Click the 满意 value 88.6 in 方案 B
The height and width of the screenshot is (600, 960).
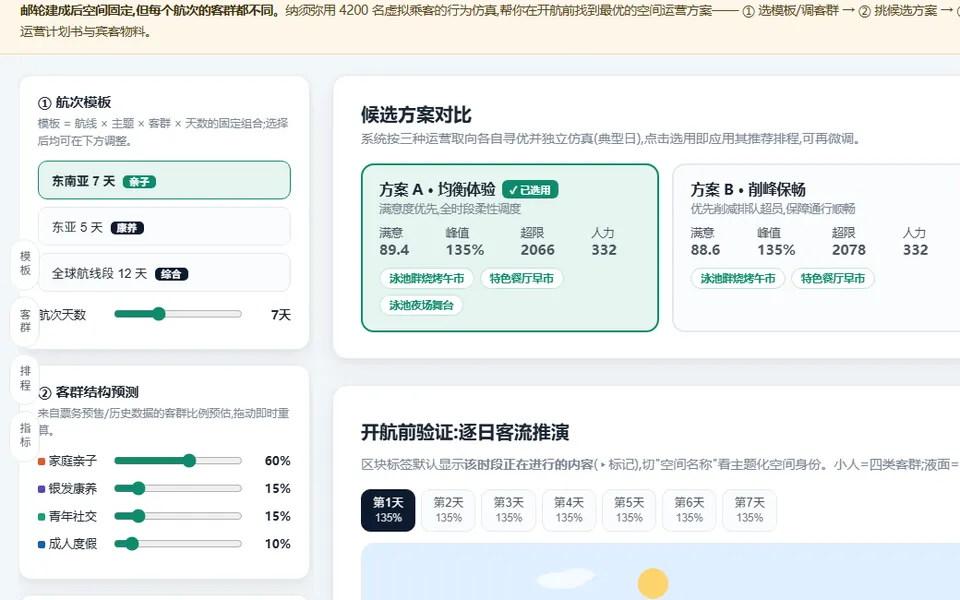click(x=705, y=250)
